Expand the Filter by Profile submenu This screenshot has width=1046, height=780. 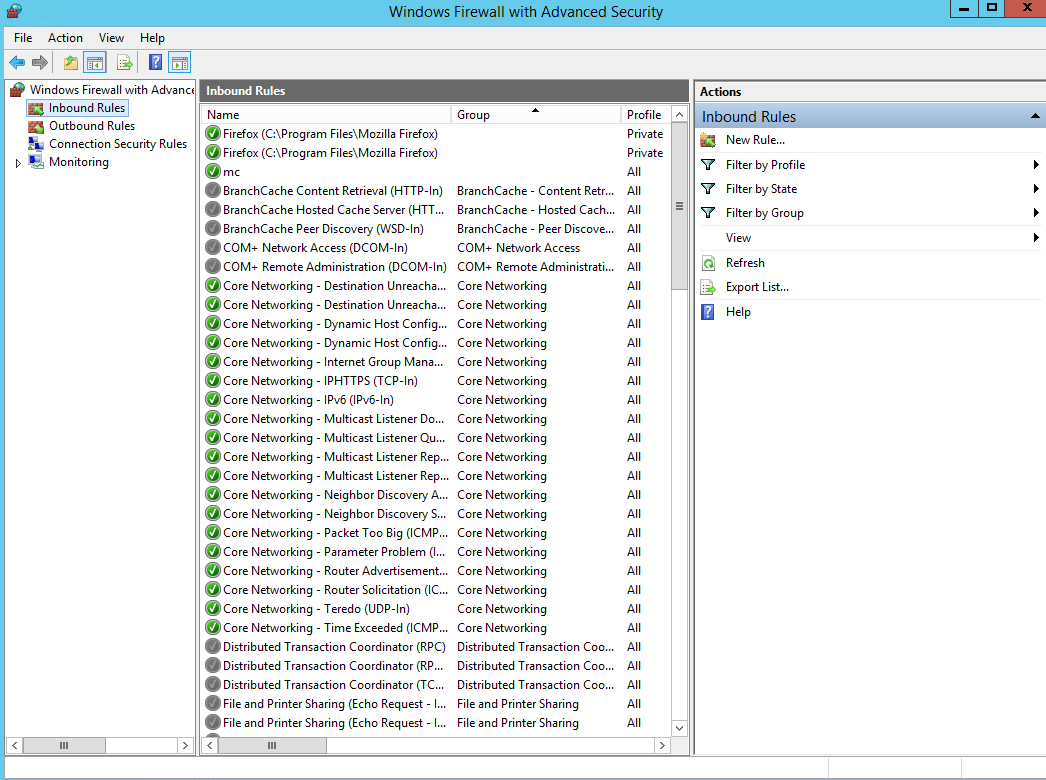click(765, 165)
